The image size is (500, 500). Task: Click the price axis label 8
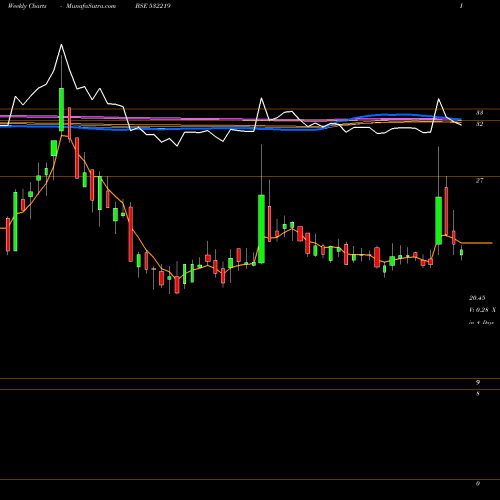(x=478, y=394)
